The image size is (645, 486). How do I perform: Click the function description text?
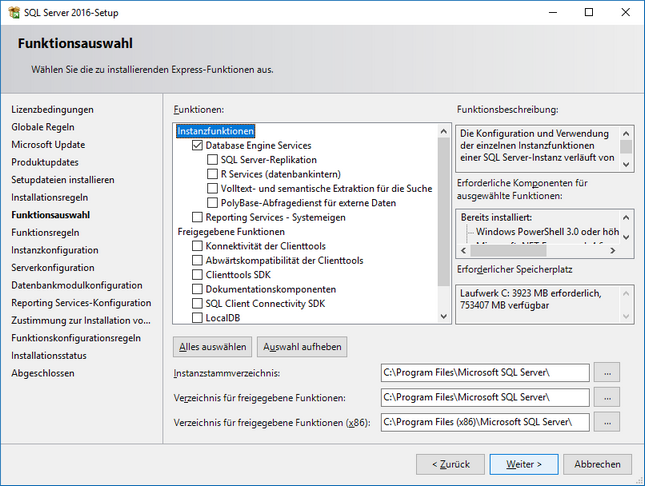537,146
